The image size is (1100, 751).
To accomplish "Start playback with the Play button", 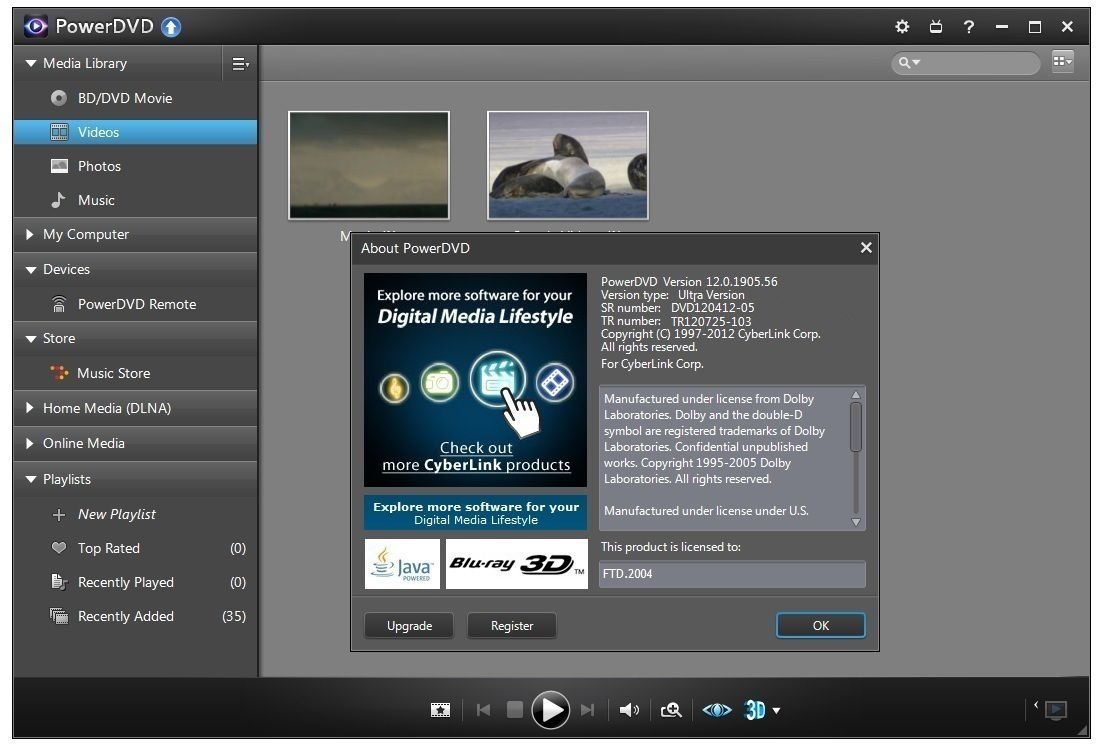I will click(x=551, y=710).
